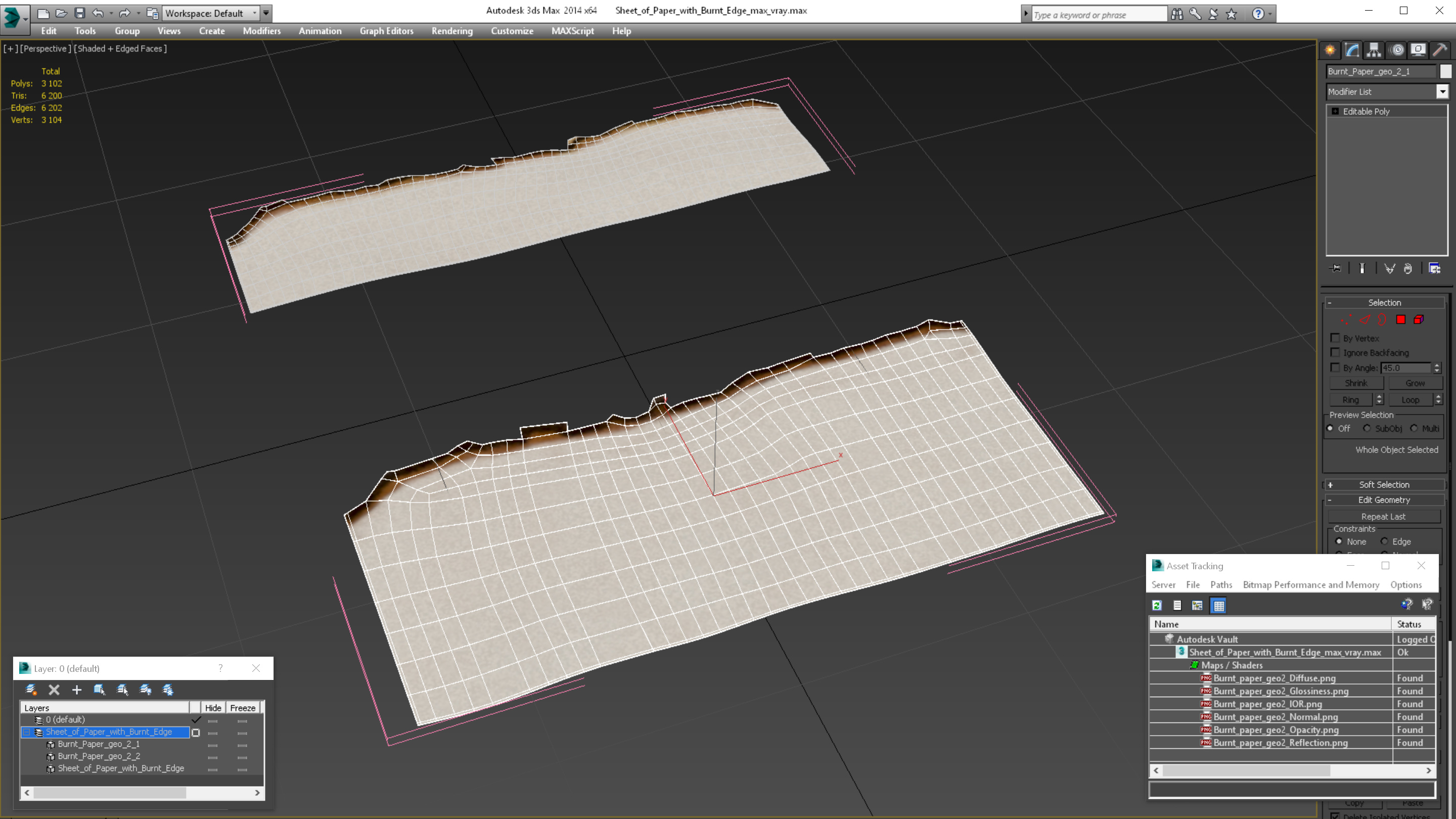Enable Ignore Backfacing checkbox
The width and height of the screenshot is (1456, 819).
point(1335,352)
